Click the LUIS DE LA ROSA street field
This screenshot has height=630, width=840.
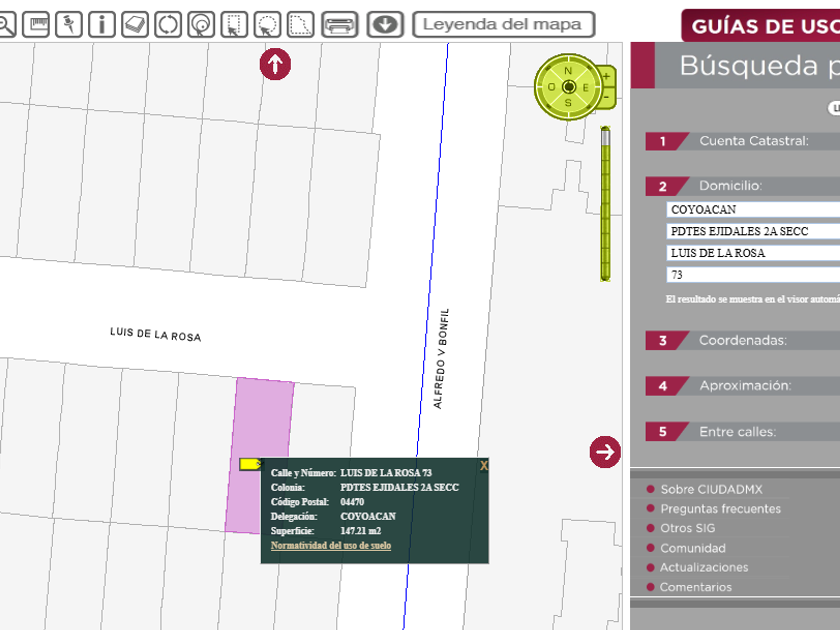(x=752, y=253)
